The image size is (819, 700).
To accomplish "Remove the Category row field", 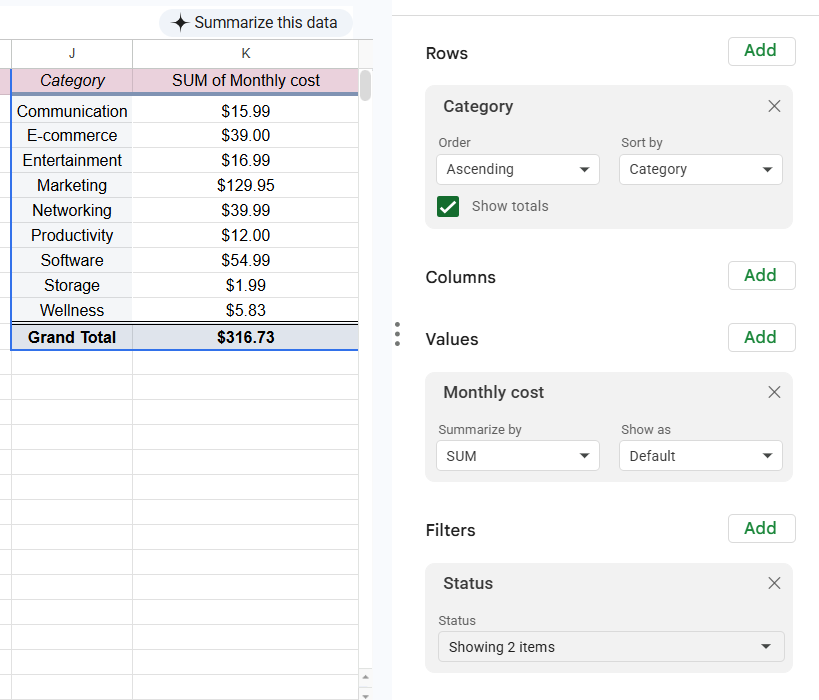I will pos(774,106).
